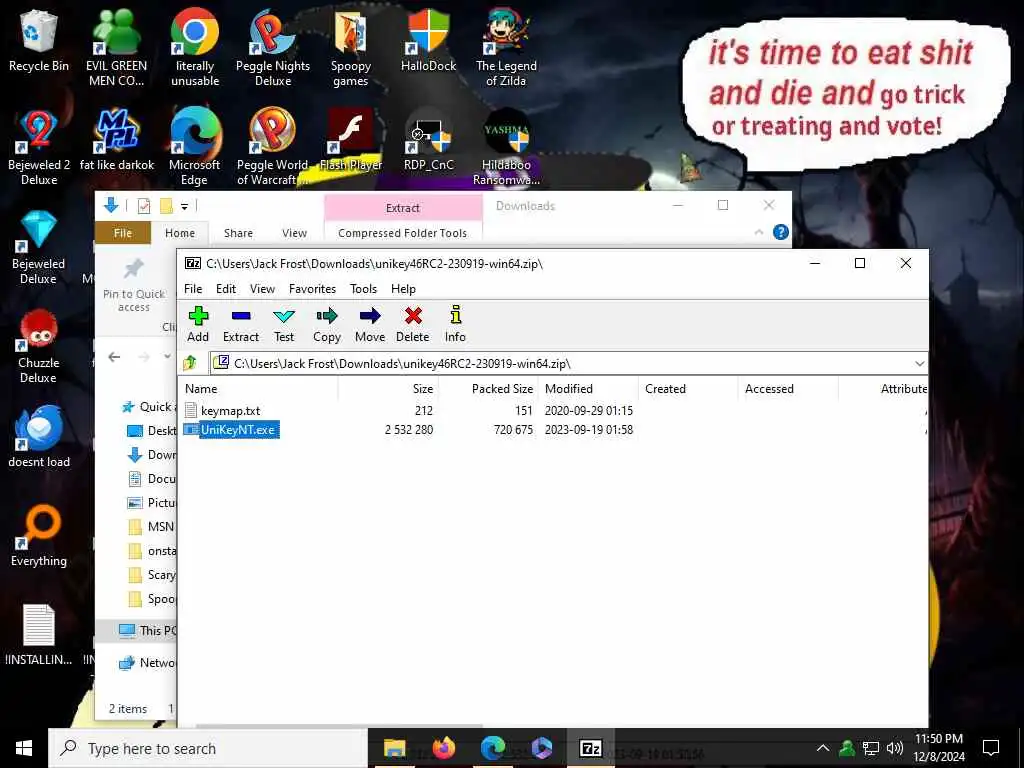Go up one folder level in 7-Zip
Screen dimensions: 1024x768
point(191,363)
